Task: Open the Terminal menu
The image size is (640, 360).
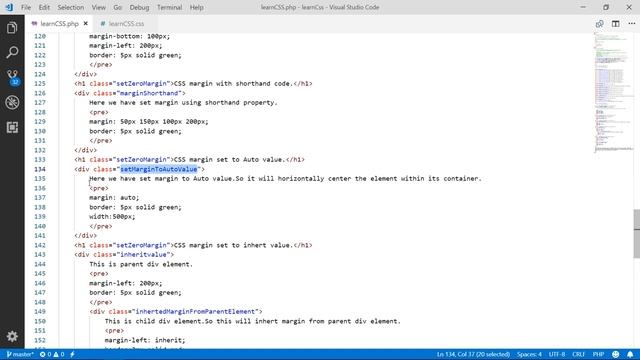Action: point(169,7)
